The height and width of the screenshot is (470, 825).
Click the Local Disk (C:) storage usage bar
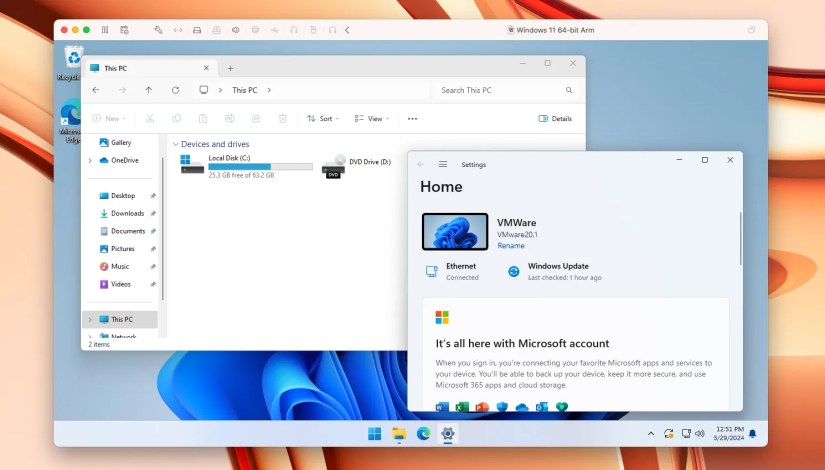click(x=260, y=167)
